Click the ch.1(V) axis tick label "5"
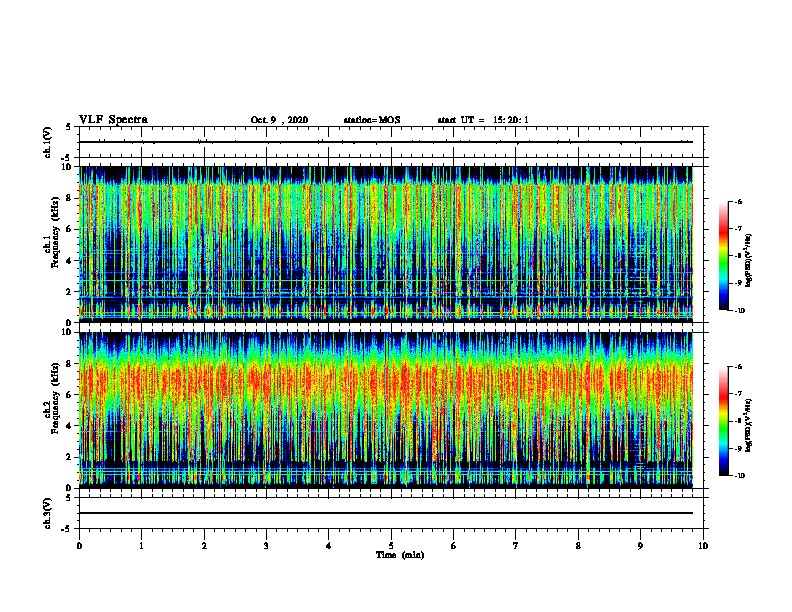The width and height of the screenshot is (792, 612). [69, 127]
